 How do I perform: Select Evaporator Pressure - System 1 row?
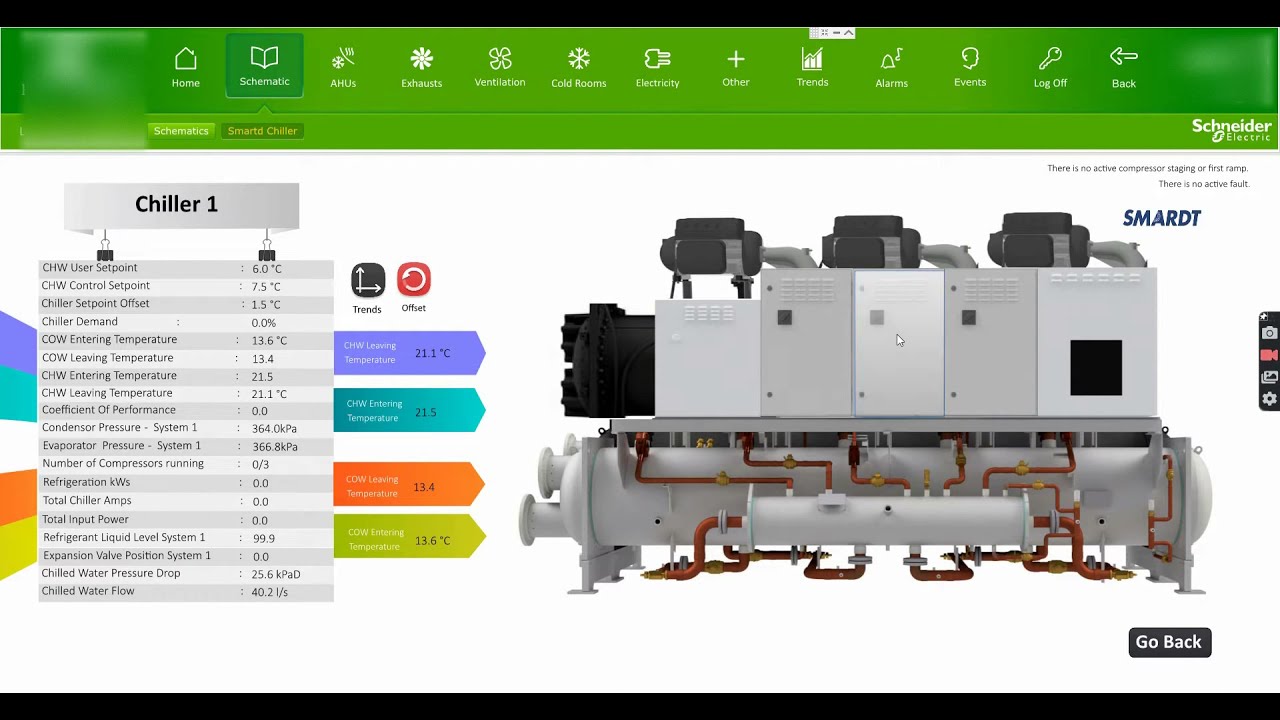point(186,446)
